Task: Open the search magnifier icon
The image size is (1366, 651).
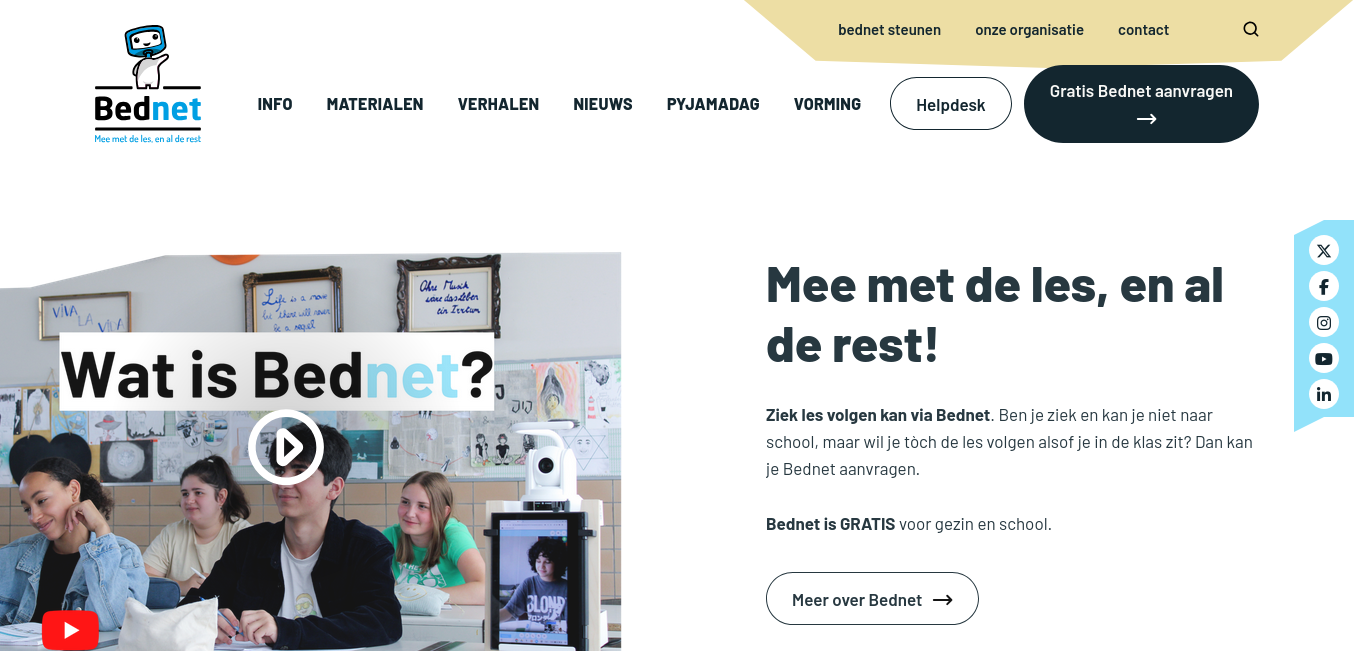Action: pyautogui.click(x=1251, y=29)
